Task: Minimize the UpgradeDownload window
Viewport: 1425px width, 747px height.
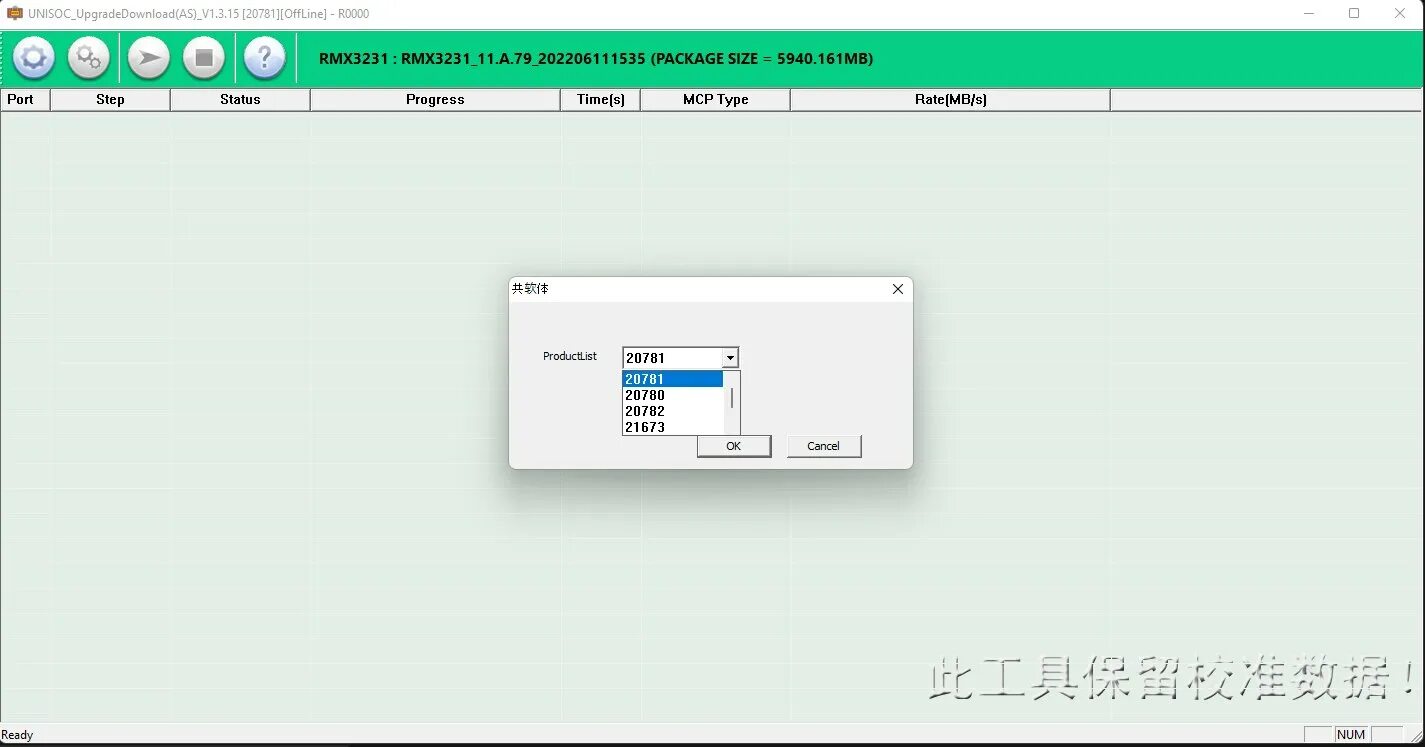Action: pos(1310,14)
